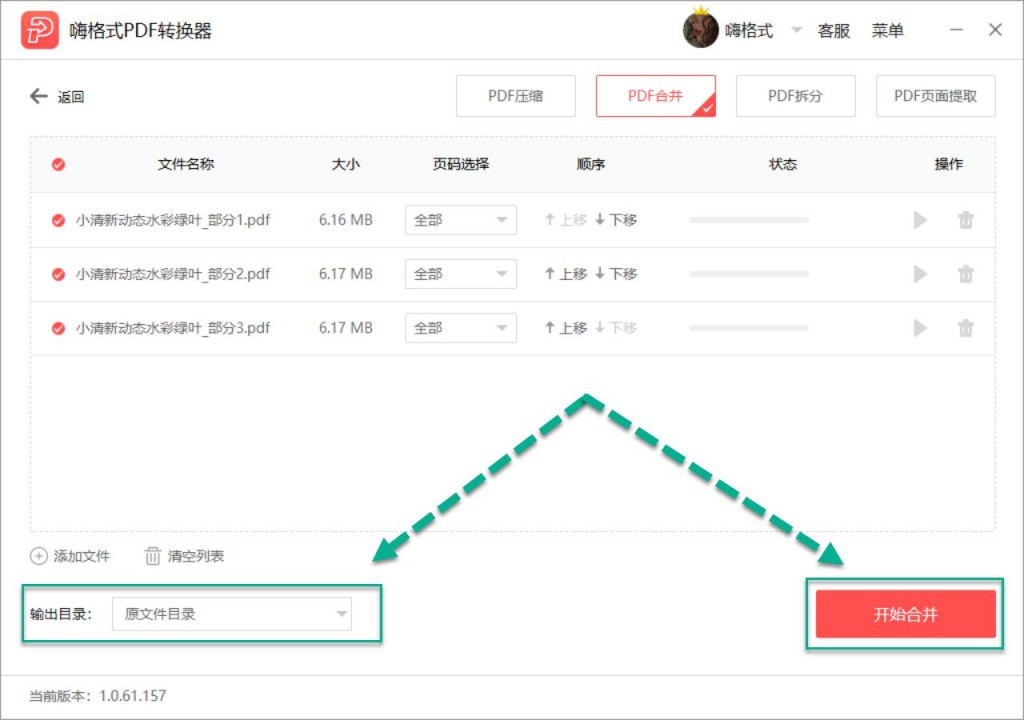The width and height of the screenshot is (1024, 720).
Task: Open page selection dropdown for 部分3.pdf
Action: pyautogui.click(x=460, y=328)
